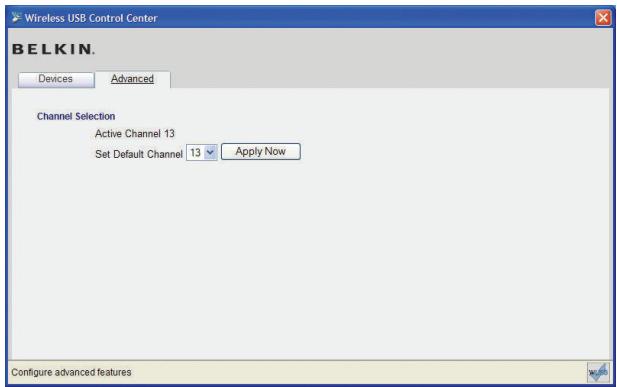Switch to the Devices tab
The image size is (617, 387).
[56, 79]
